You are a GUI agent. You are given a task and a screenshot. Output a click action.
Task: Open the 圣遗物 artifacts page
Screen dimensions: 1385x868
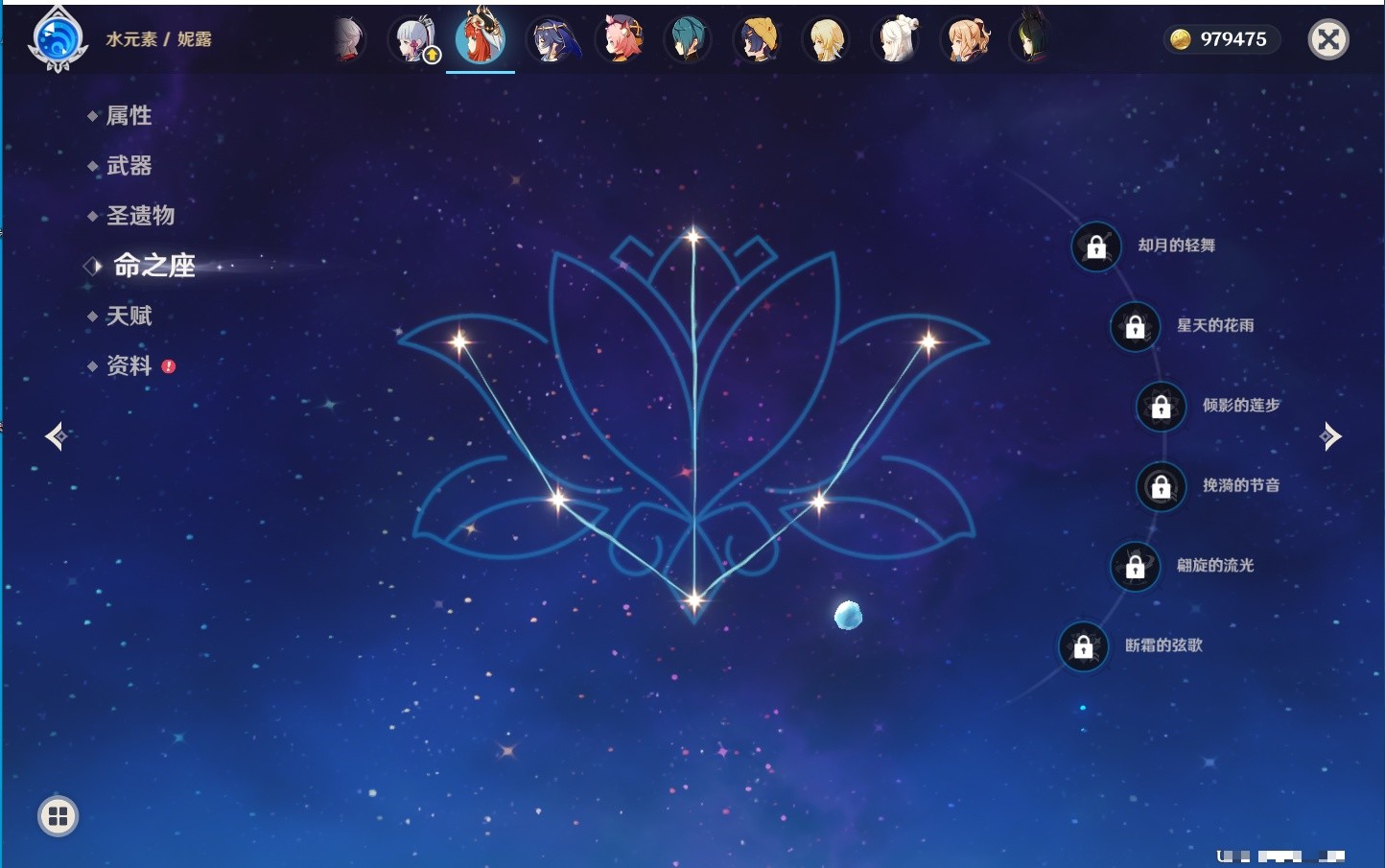click(140, 216)
